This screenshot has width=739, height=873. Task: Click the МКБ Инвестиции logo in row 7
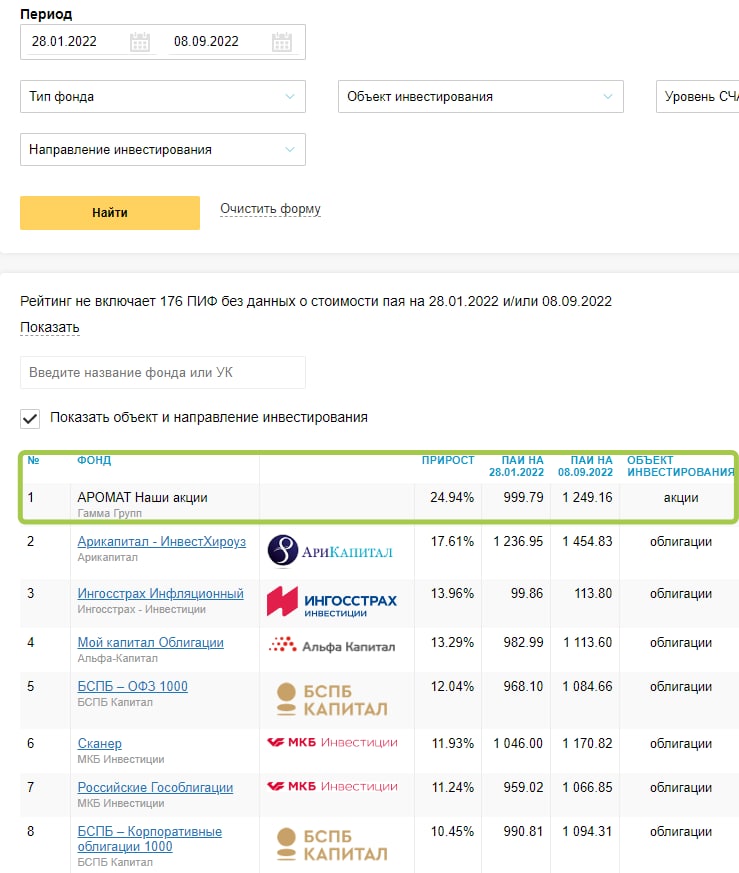(331, 787)
